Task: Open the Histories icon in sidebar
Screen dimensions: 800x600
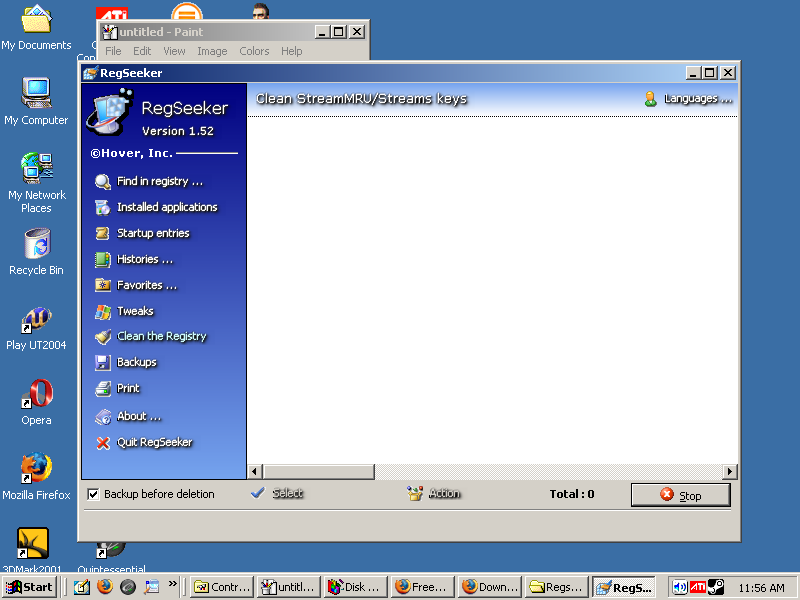Action: pos(102,260)
